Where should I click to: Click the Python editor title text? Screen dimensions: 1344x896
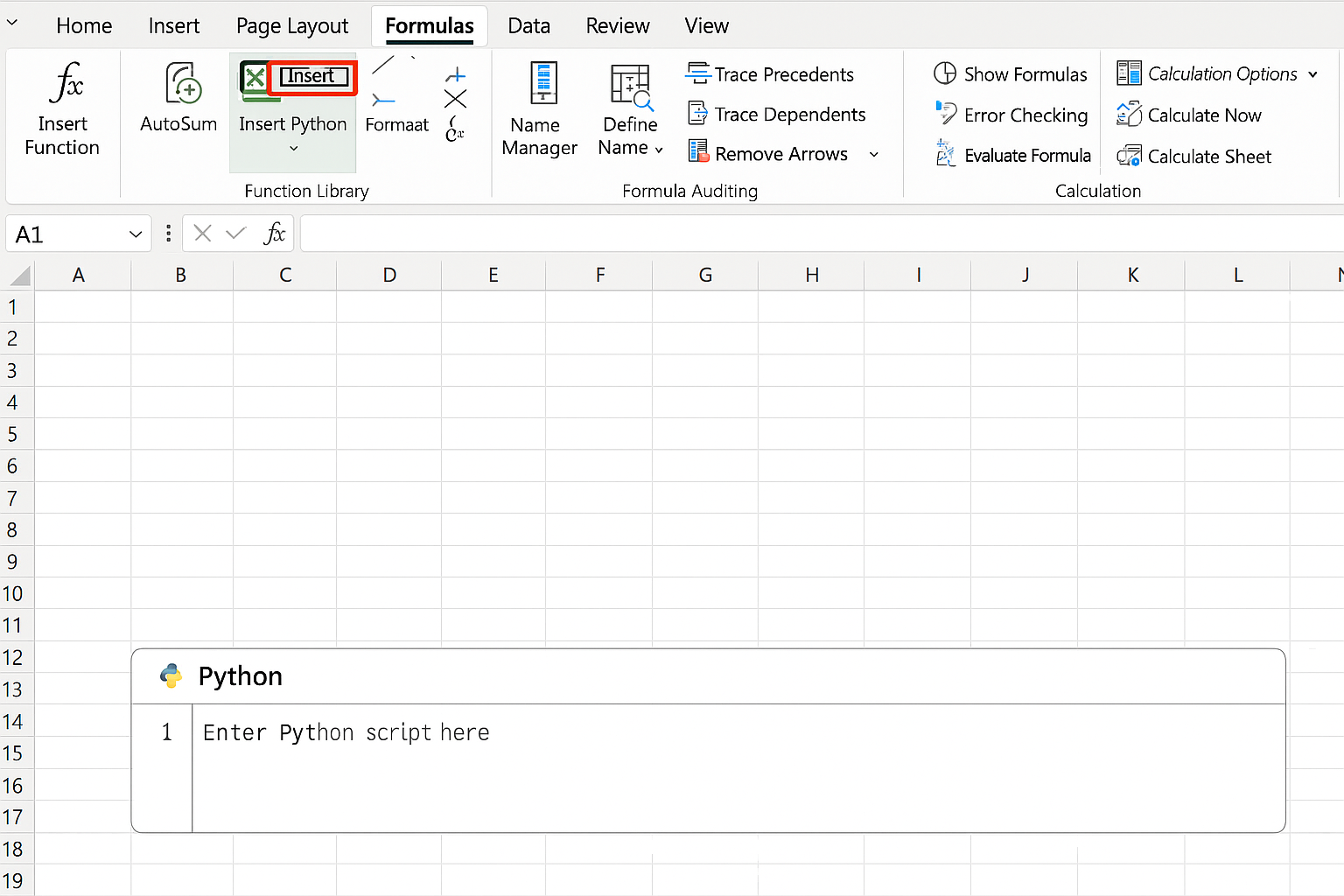pyautogui.click(x=241, y=676)
